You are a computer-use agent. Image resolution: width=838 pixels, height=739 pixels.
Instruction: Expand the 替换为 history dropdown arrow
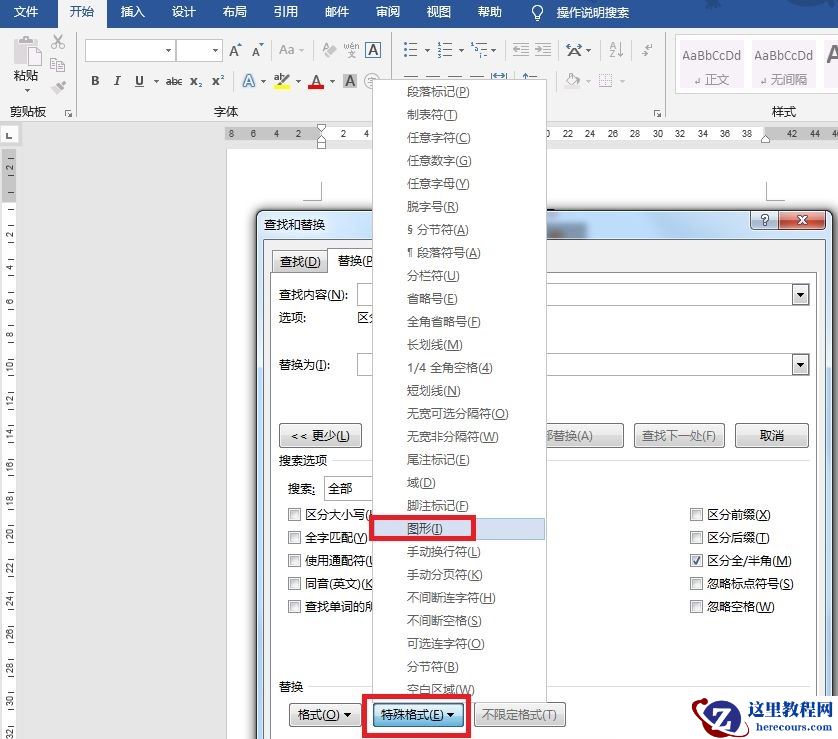pyautogui.click(x=800, y=365)
